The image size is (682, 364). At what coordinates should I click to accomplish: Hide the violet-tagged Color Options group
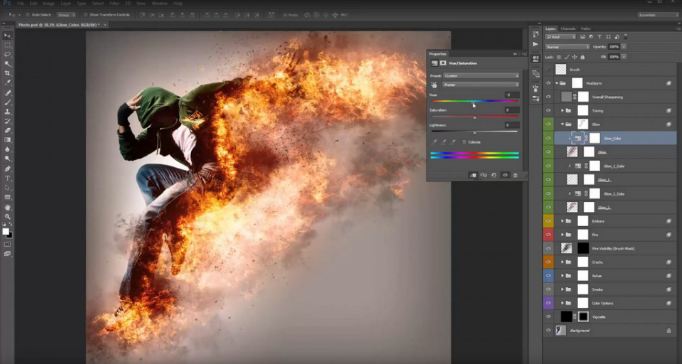tap(548, 303)
